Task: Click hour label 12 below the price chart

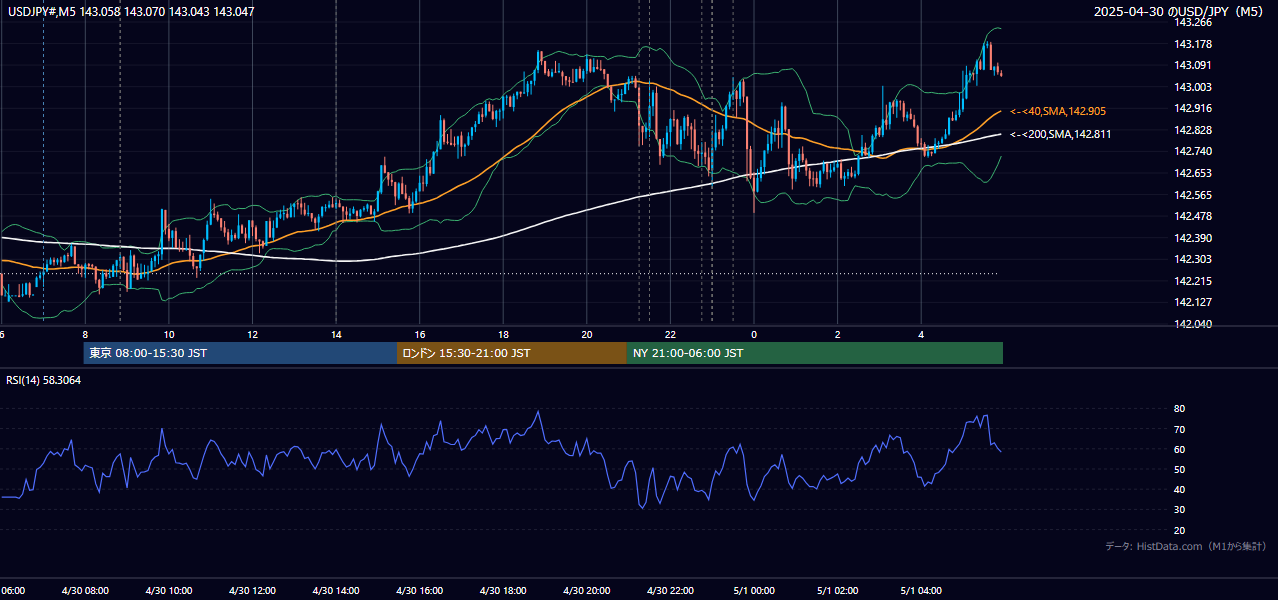Action: [252, 334]
